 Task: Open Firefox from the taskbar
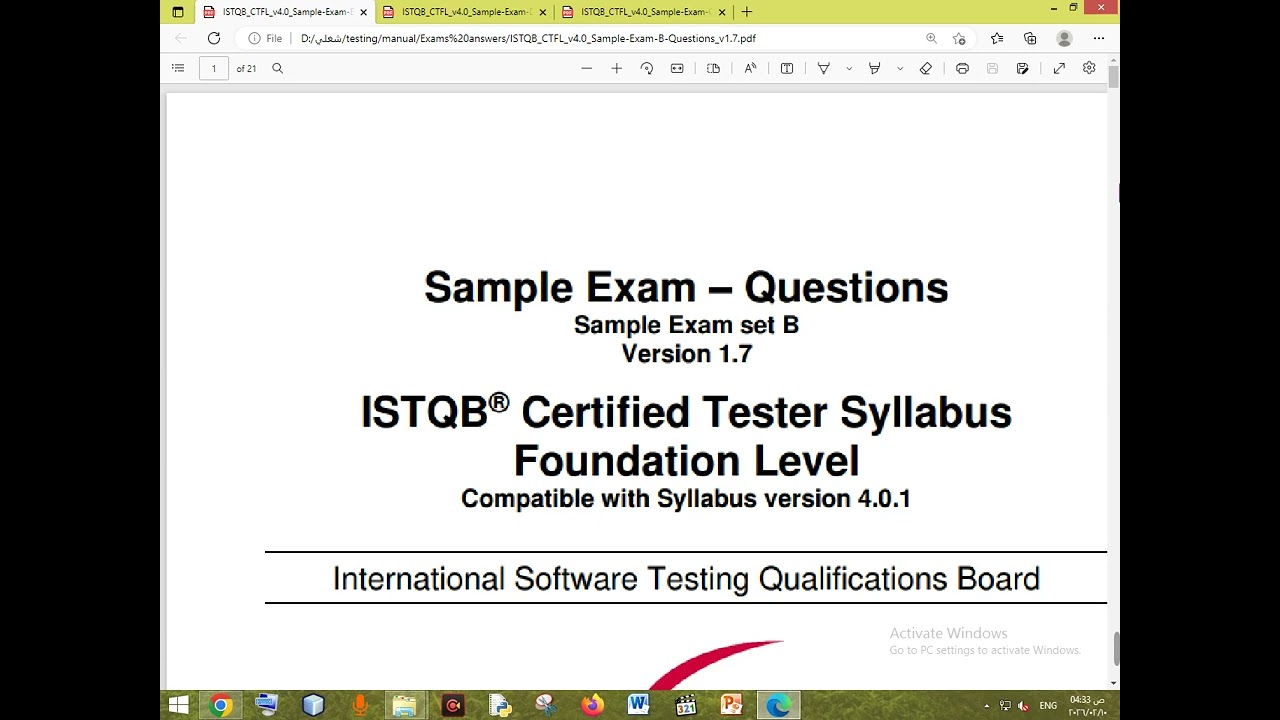coord(592,705)
